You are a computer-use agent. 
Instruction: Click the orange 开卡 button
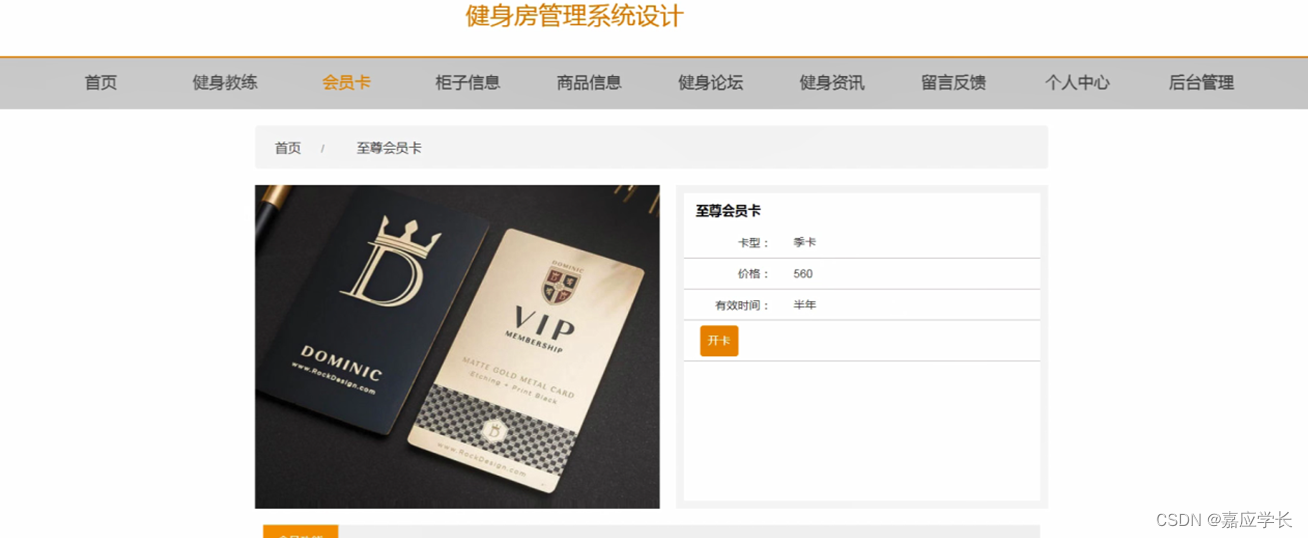[x=719, y=341]
